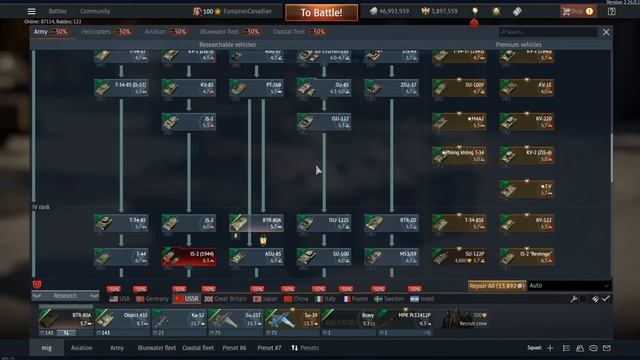Select the Japan nation
The width and height of the screenshot is (640, 360).
(x=265, y=299)
